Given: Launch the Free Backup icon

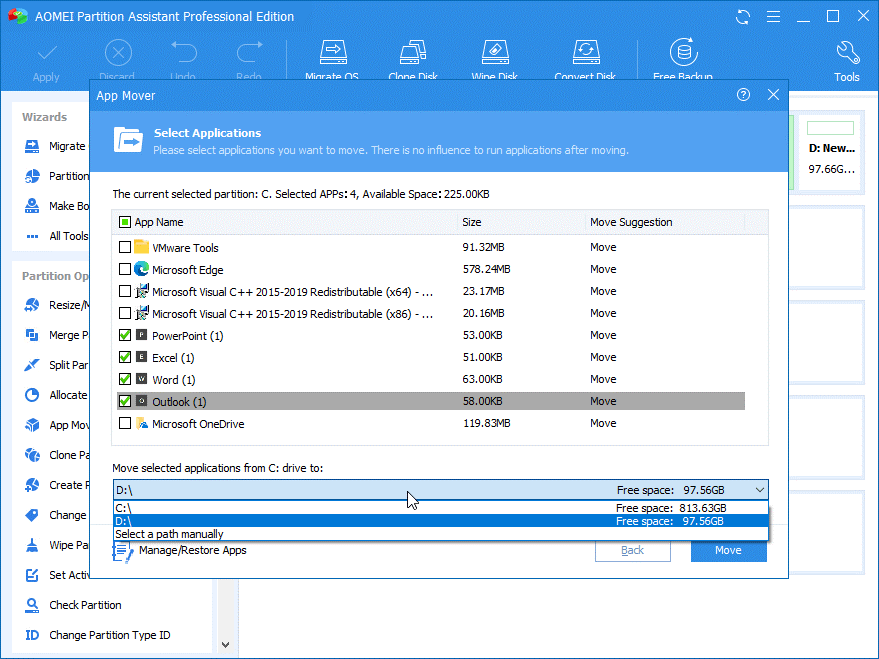Looking at the screenshot, I should click(x=683, y=52).
